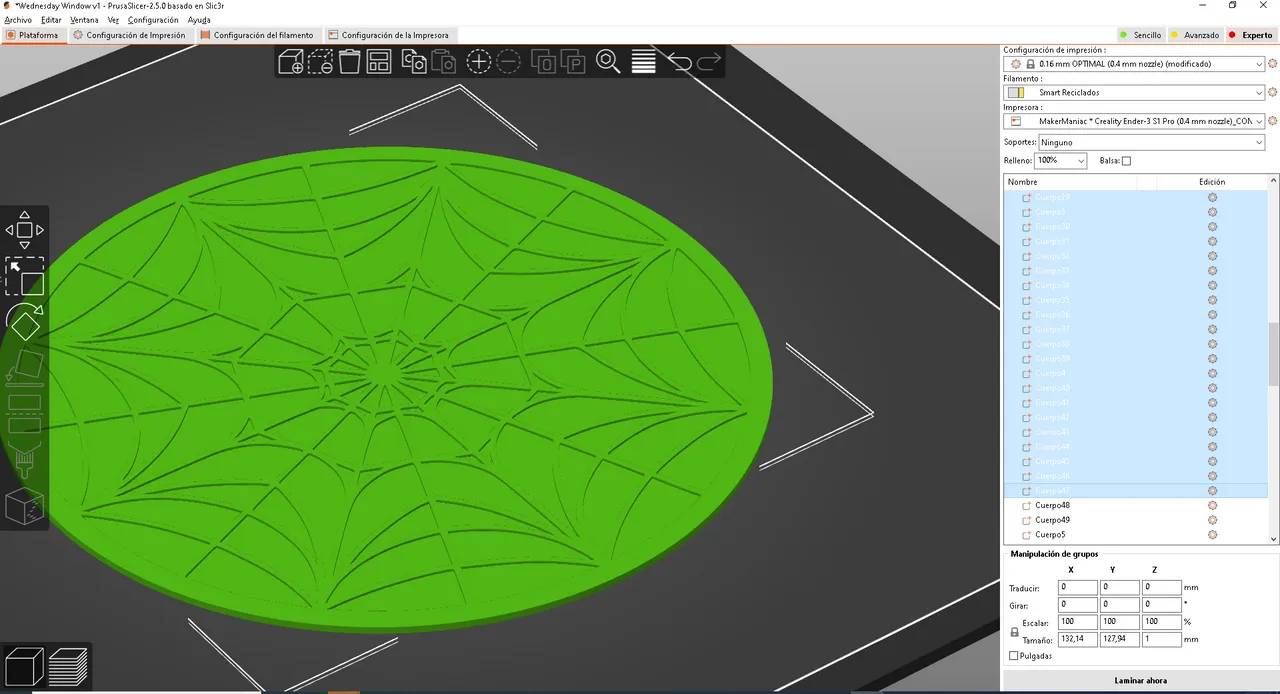Screen dimensions: 1280x694
Task: Open the Variable layer height tool
Action: coord(643,62)
